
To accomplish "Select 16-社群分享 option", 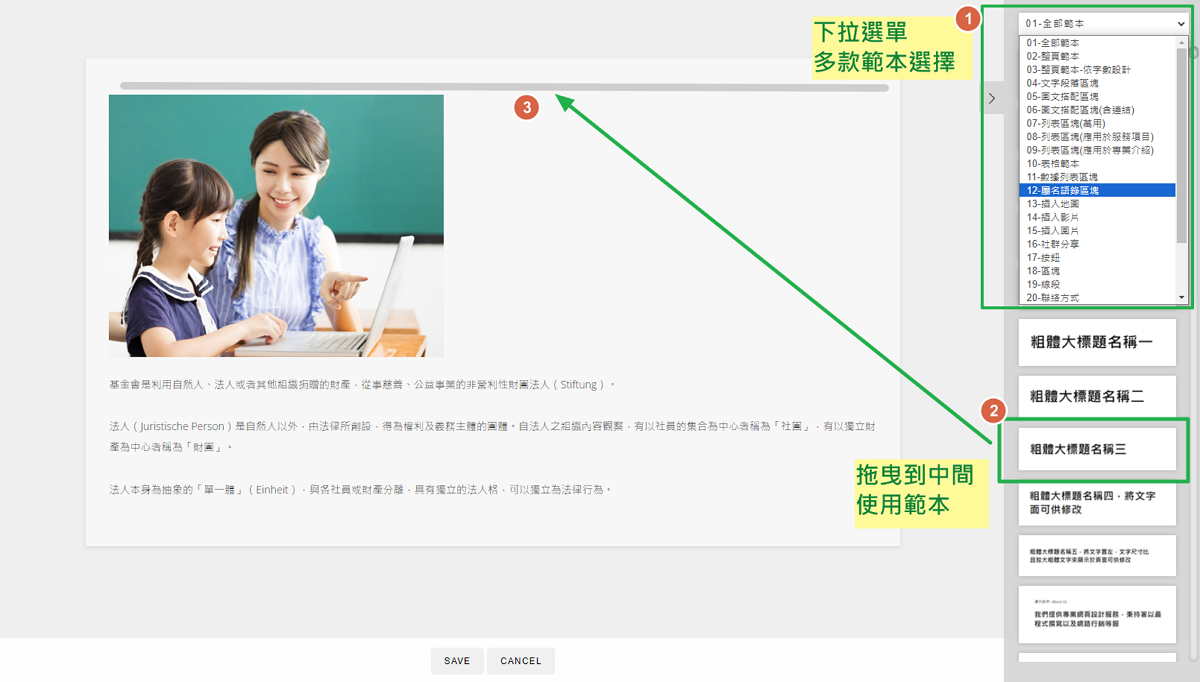I will 1097,243.
